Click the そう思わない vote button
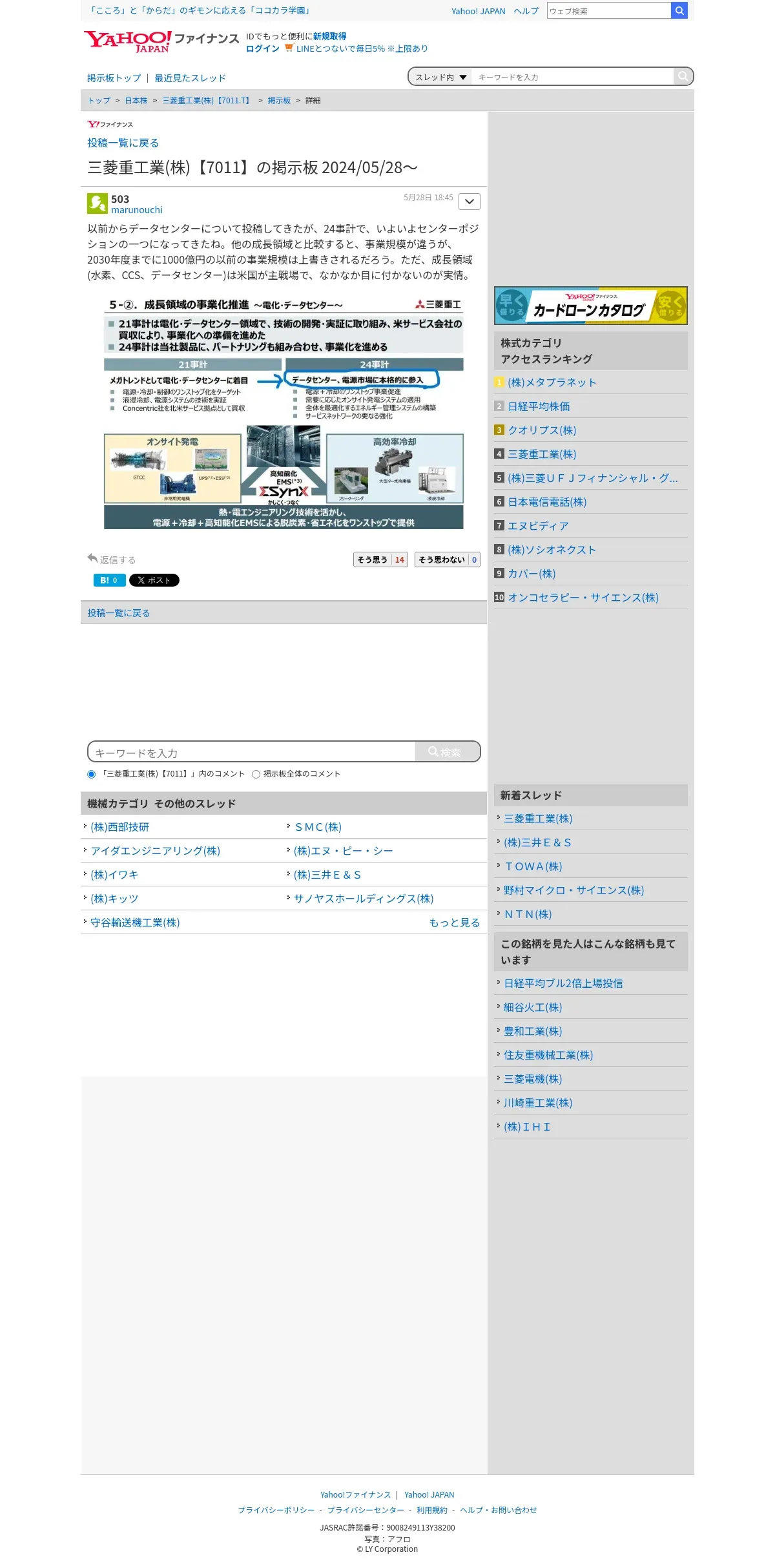Screen dimensions: 775x1568 tap(447, 559)
